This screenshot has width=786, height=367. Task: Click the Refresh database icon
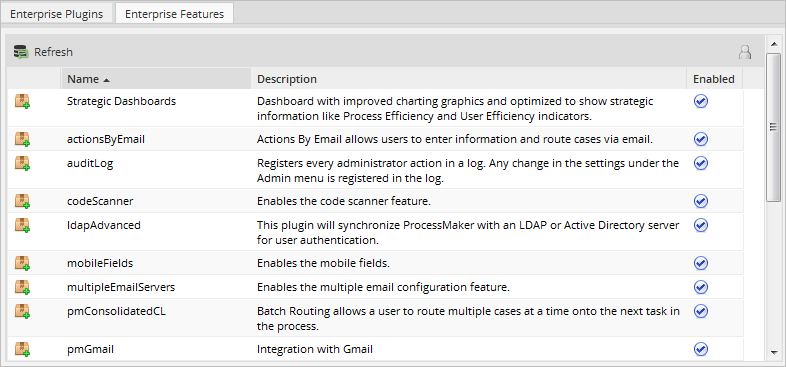[21, 52]
